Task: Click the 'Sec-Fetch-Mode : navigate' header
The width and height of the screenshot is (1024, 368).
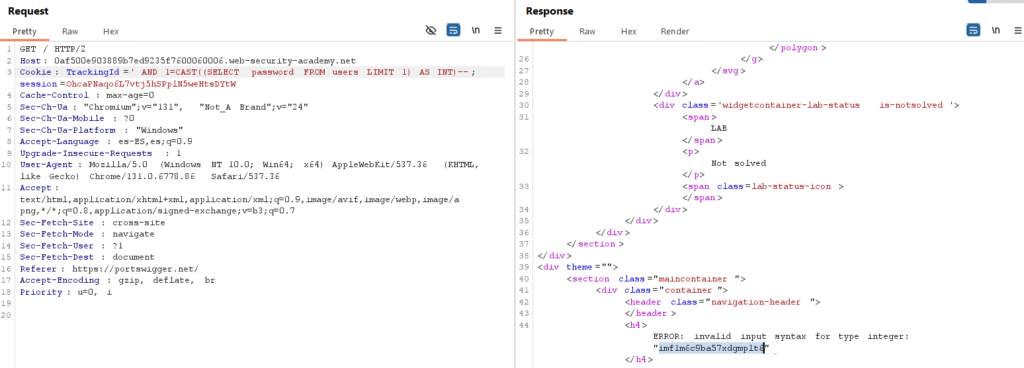Action: [87, 234]
